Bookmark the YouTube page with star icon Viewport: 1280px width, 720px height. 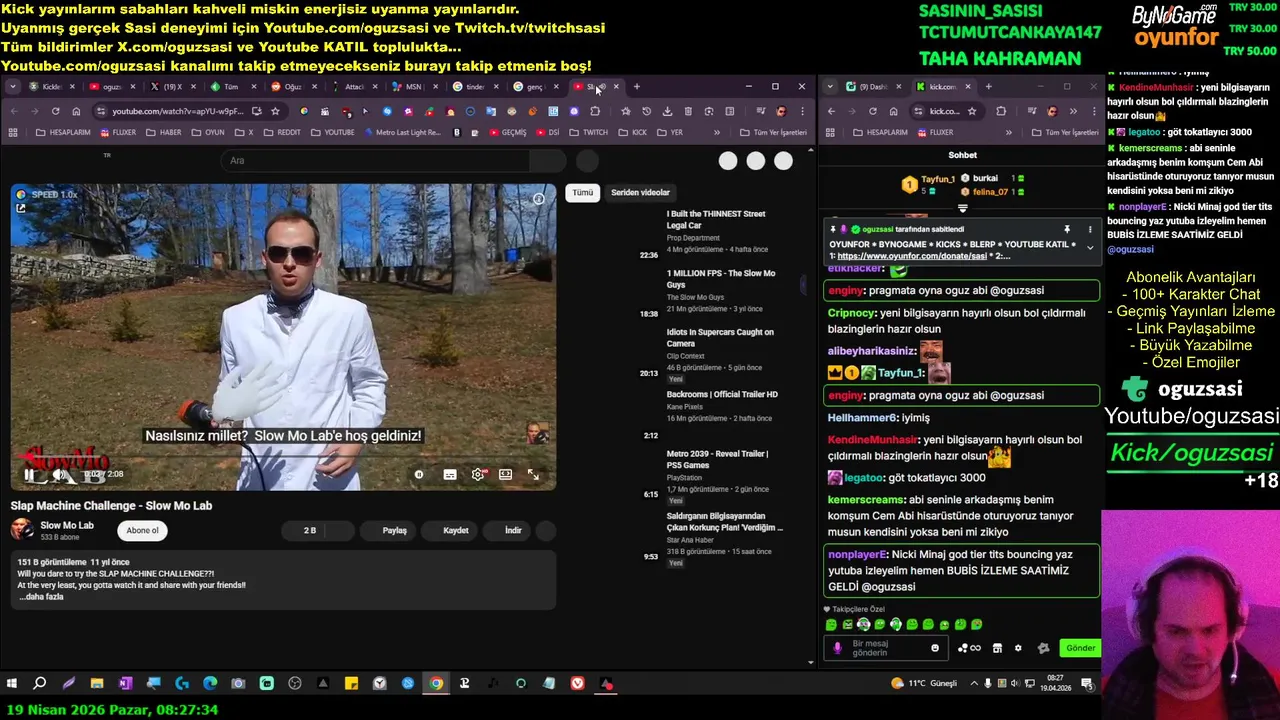click(275, 111)
